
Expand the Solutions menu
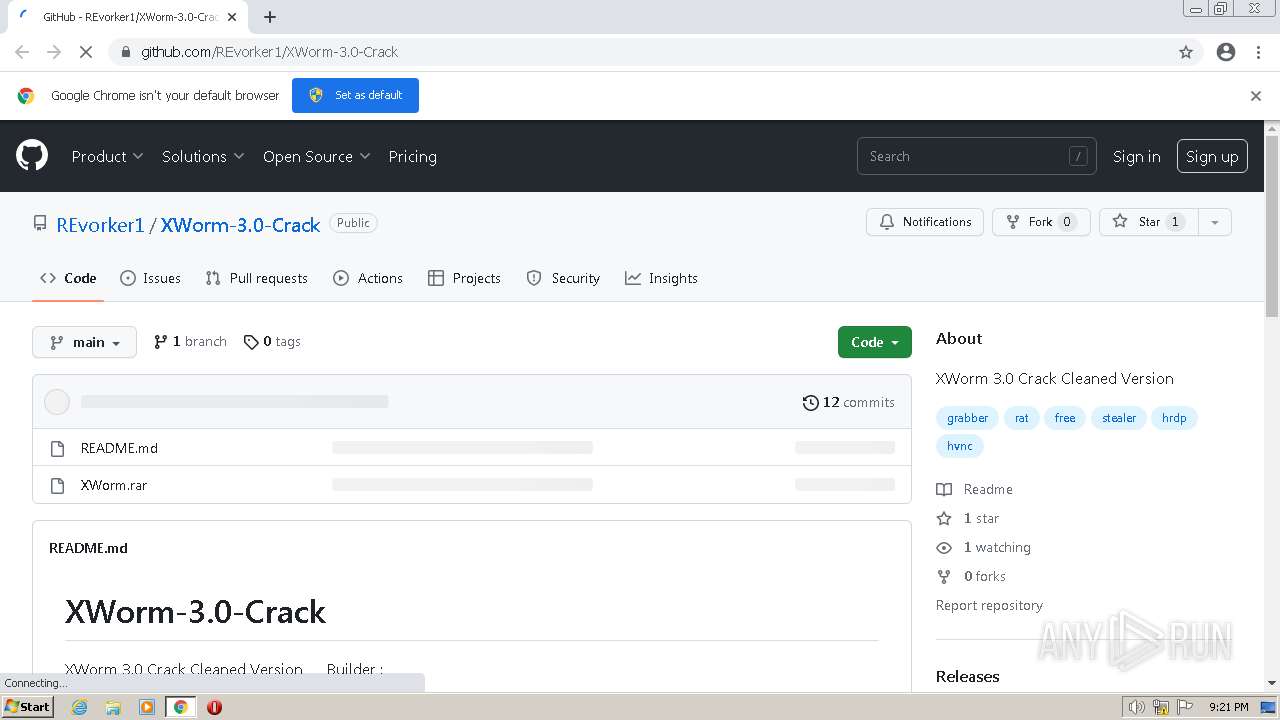(x=203, y=156)
